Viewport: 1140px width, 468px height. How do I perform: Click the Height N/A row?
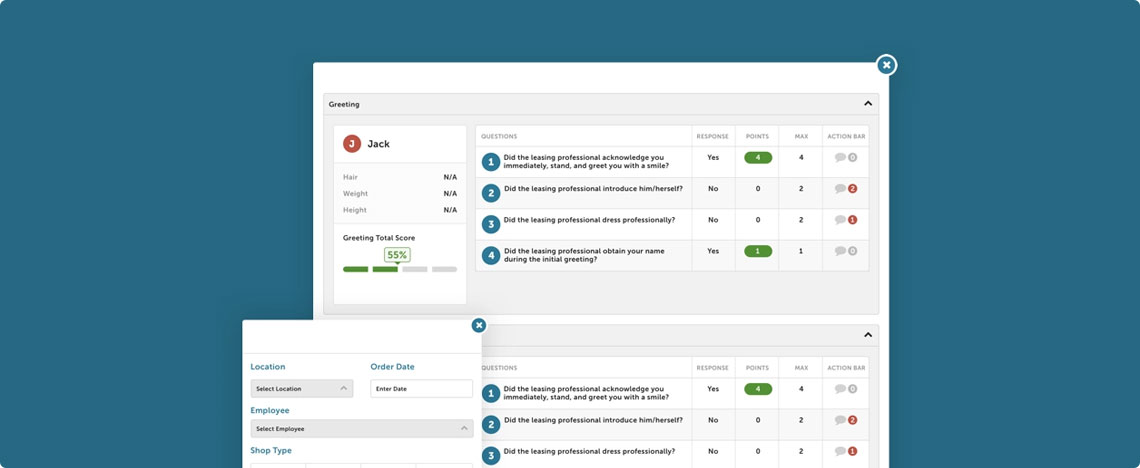point(400,210)
